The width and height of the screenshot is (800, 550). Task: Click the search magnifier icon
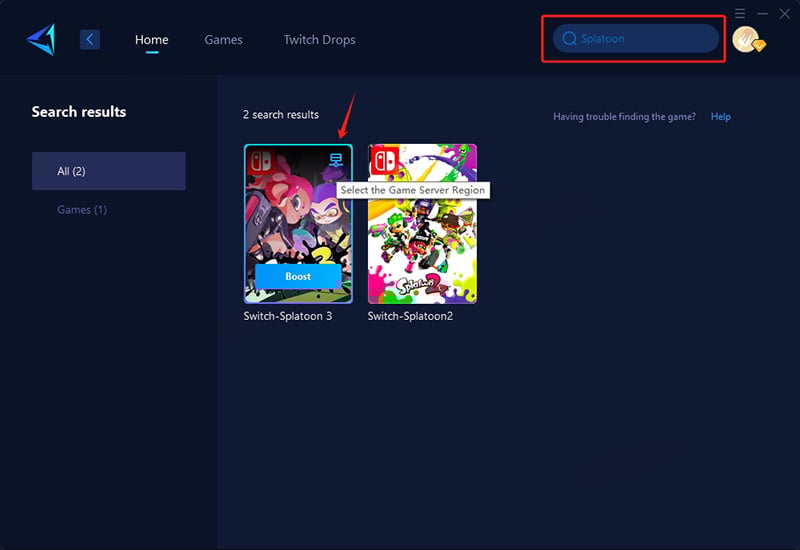pyautogui.click(x=569, y=38)
